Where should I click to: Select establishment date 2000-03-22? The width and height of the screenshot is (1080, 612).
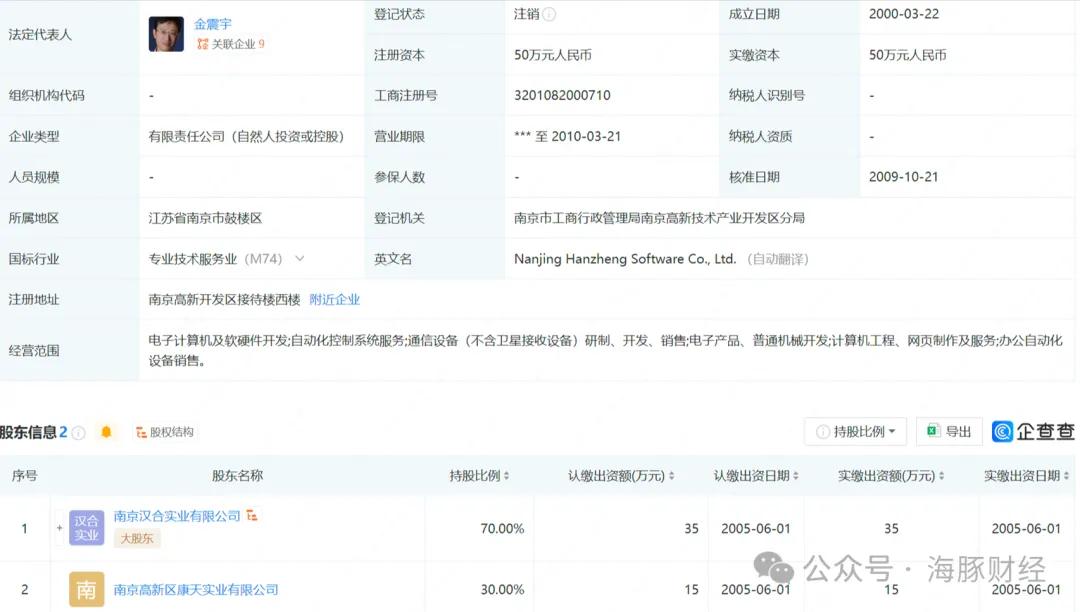click(904, 14)
